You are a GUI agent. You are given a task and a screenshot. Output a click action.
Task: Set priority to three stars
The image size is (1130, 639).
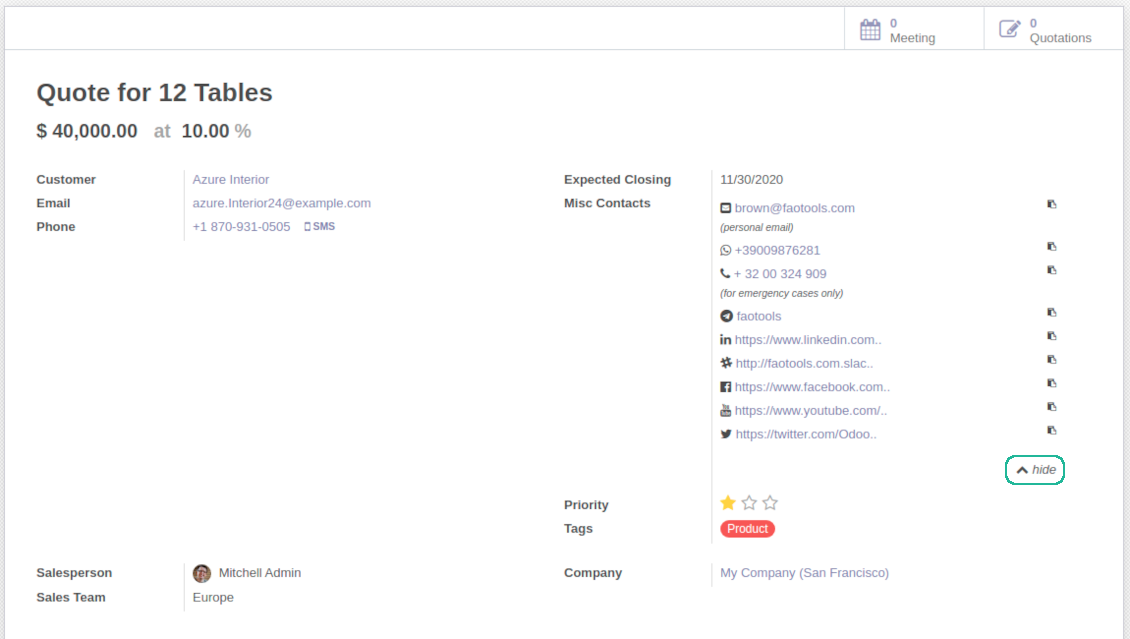coord(770,503)
